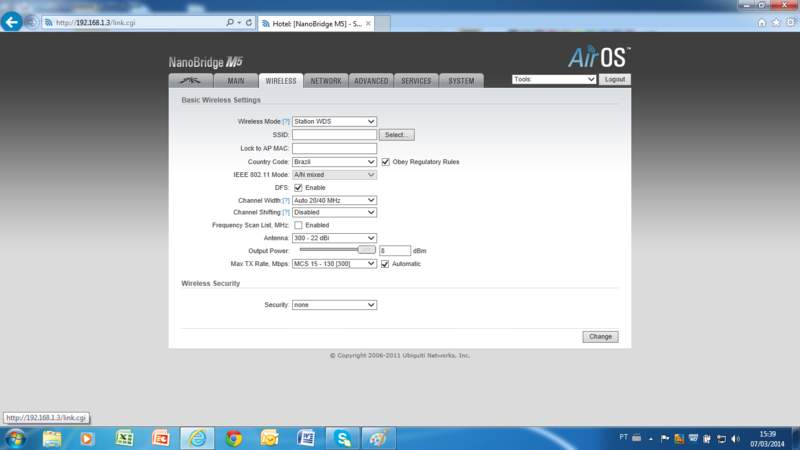800x450 pixels.
Task: Click the Channel Shifting help [?] link
Action: pos(286,212)
